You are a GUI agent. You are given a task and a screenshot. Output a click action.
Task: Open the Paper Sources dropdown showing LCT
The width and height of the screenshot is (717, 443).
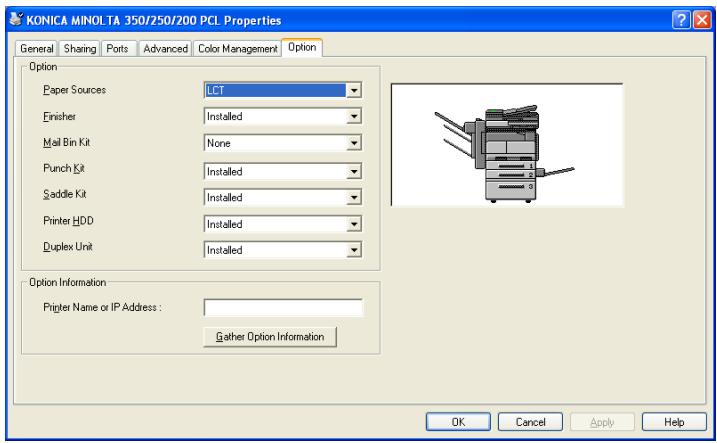pyautogui.click(x=283, y=90)
